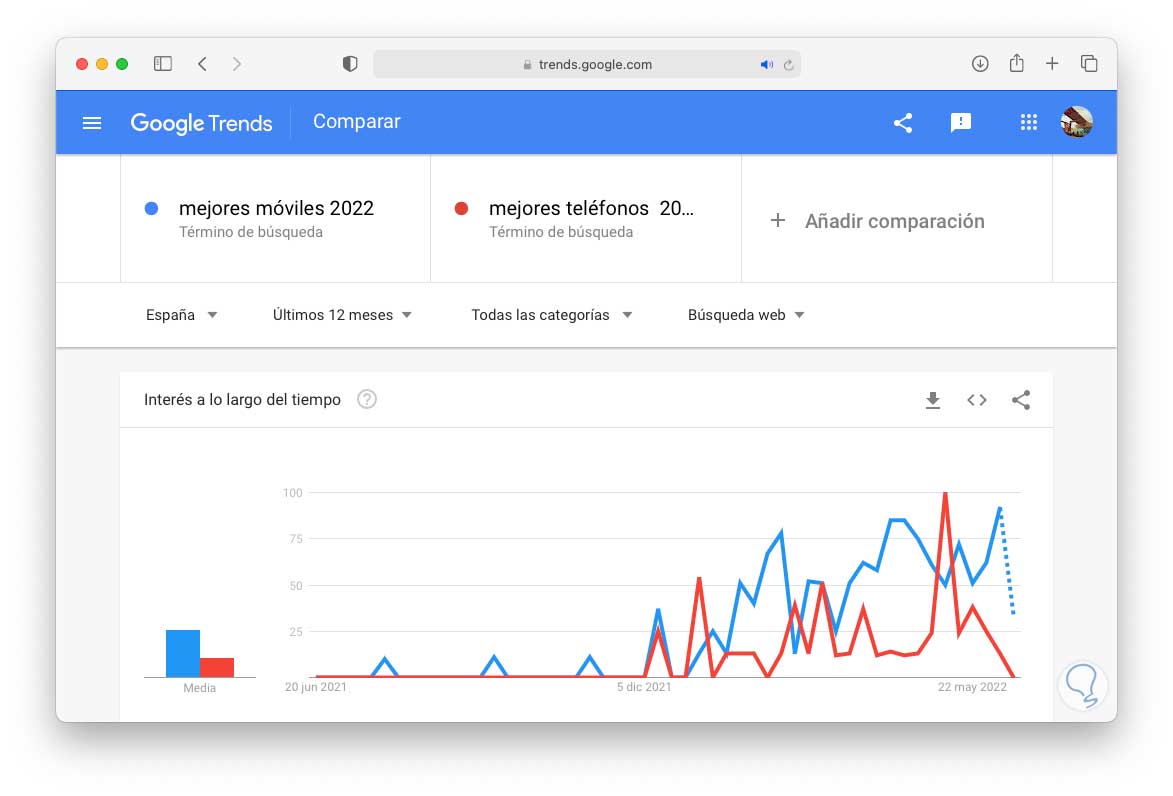
Task: Open the feedback icon in header
Action: [x=961, y=123]
